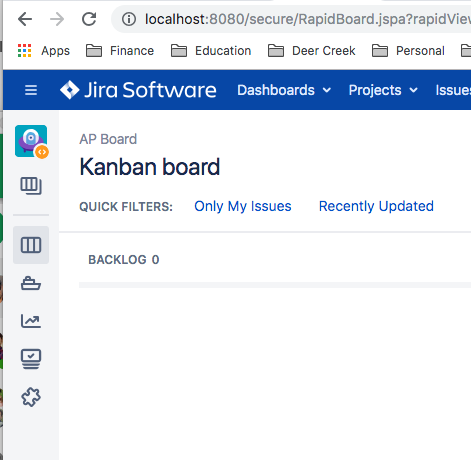Click the Jira Software logo
This screenshot has height=460, width=471.
[138, 90]
